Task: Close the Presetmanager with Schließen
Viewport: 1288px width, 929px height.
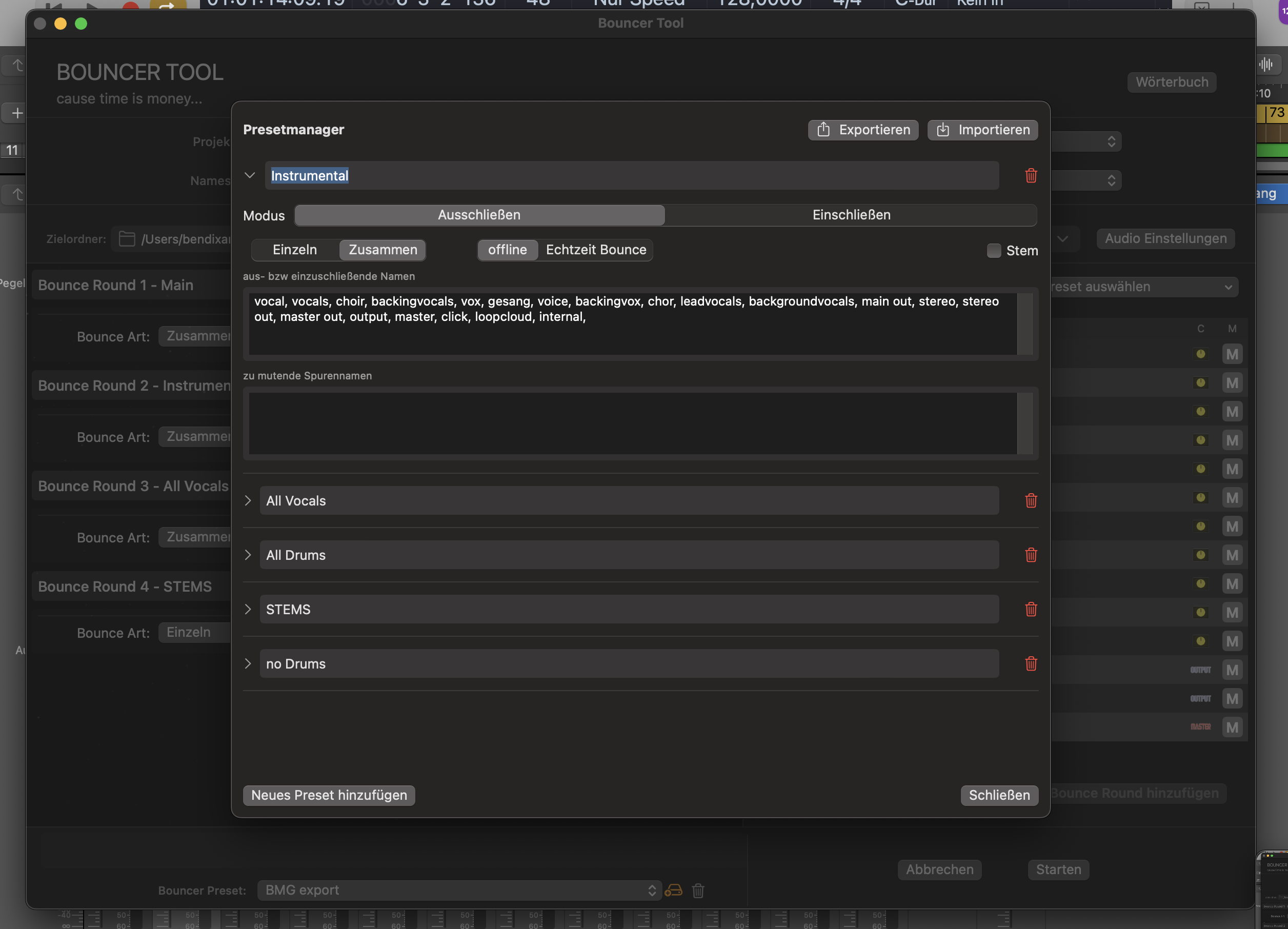Action: click(x=999, y=795)
